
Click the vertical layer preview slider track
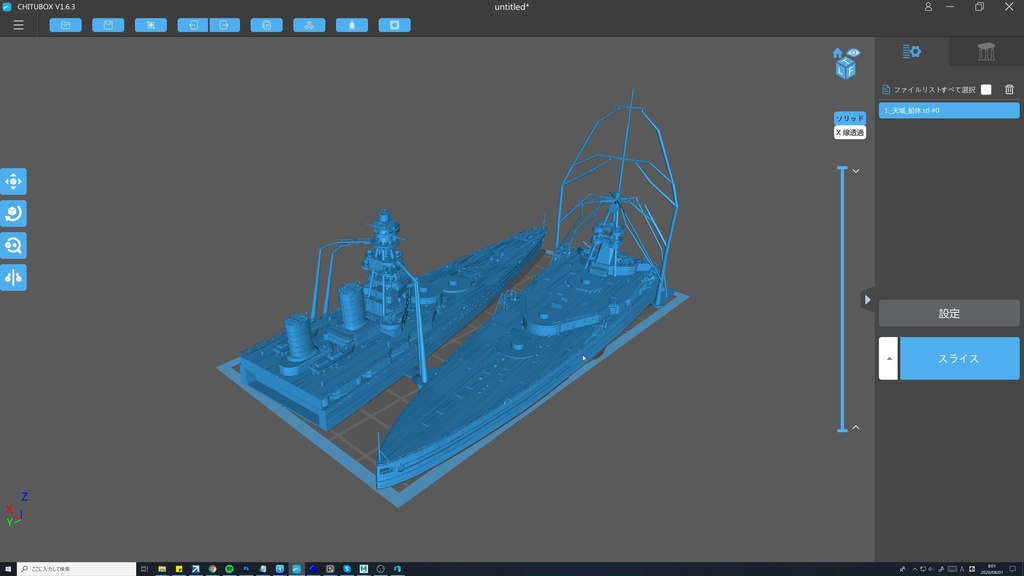click(x=842, y=299)
